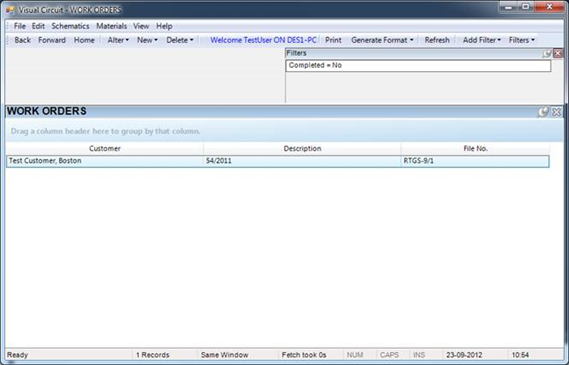Click the INS indicator in status bar
Viewport: 569px width, 365px height.
pos(419,355)
